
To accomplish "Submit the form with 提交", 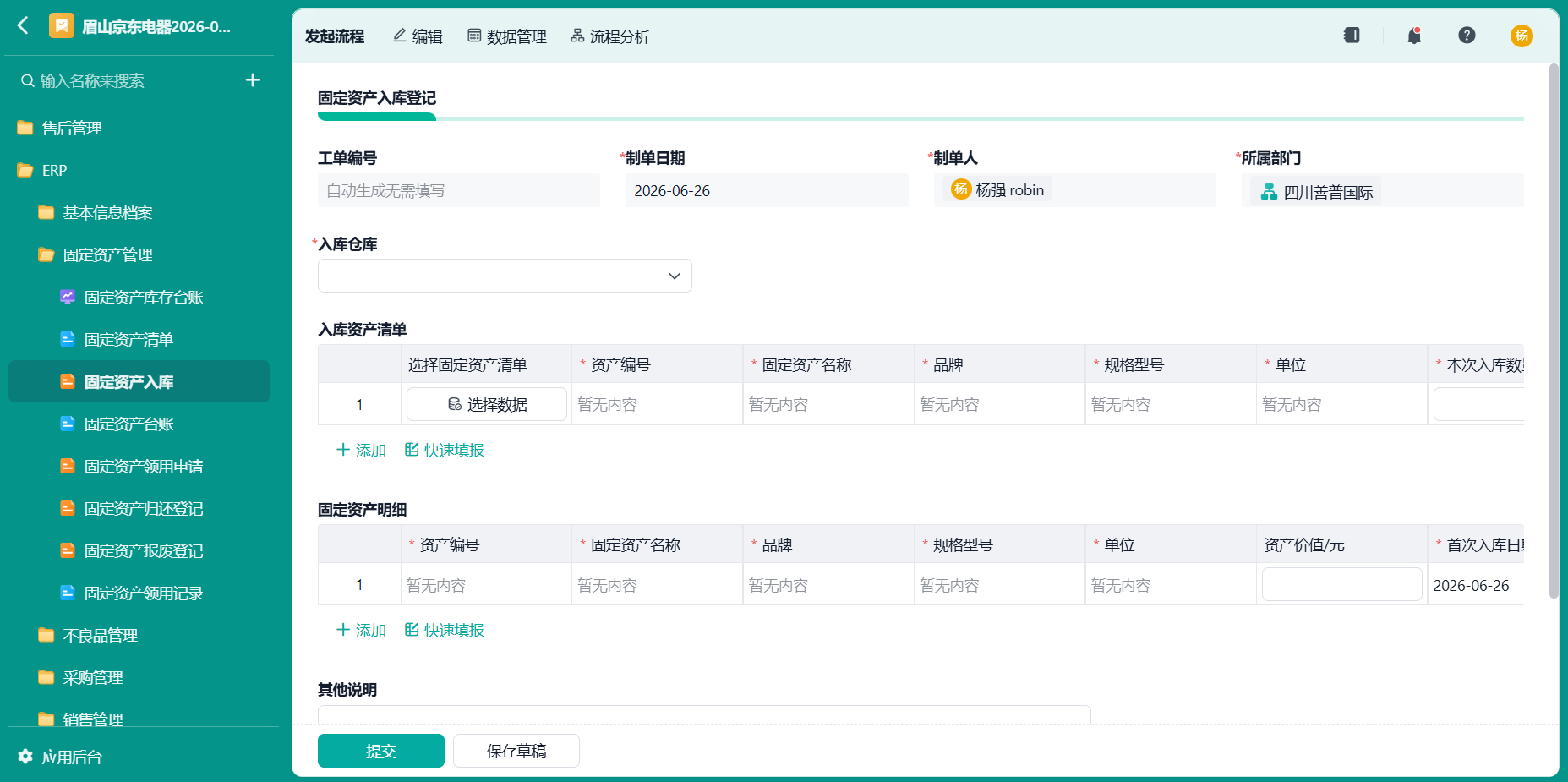I will (x=381, y=751).
